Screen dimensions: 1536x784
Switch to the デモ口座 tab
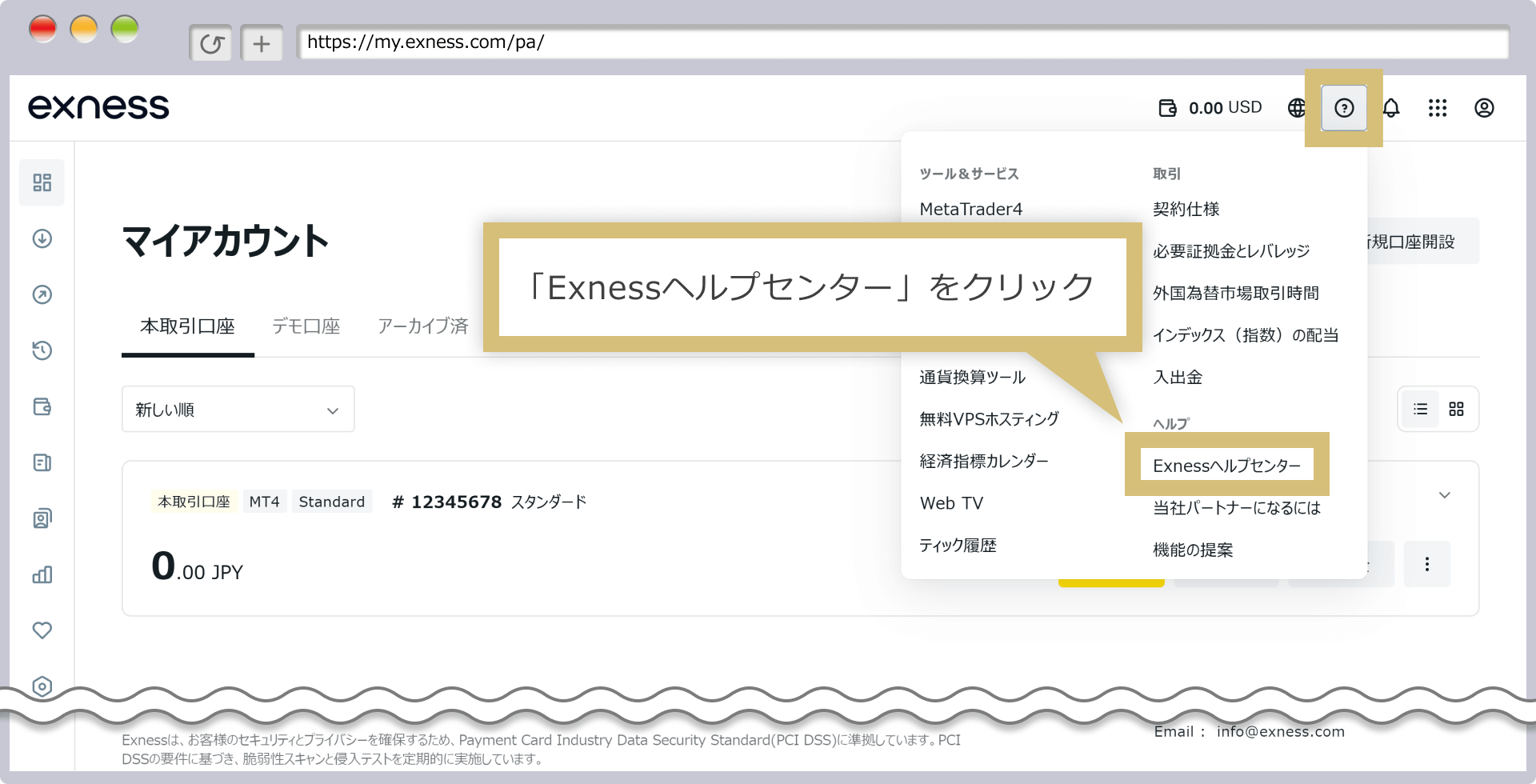306,326
